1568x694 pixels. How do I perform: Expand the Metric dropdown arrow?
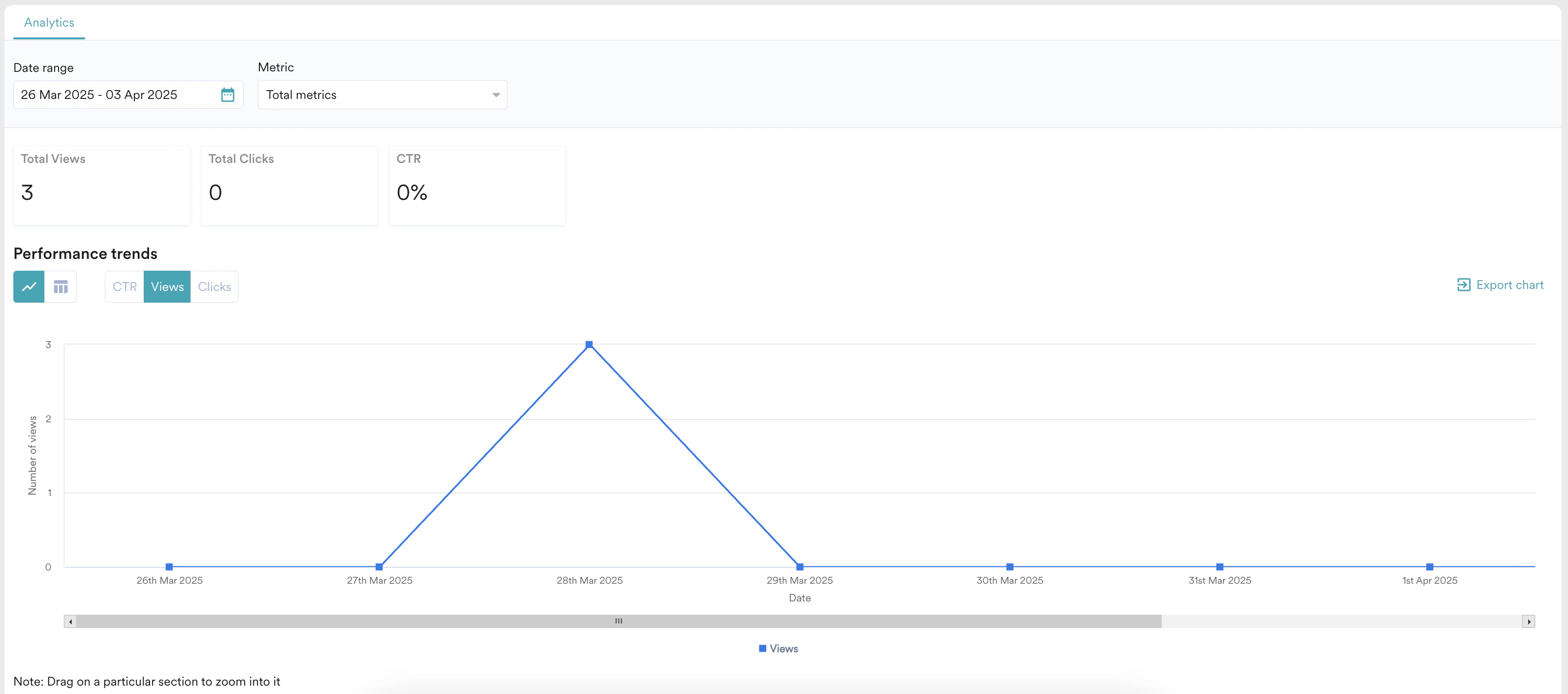(x=496, y=95)
